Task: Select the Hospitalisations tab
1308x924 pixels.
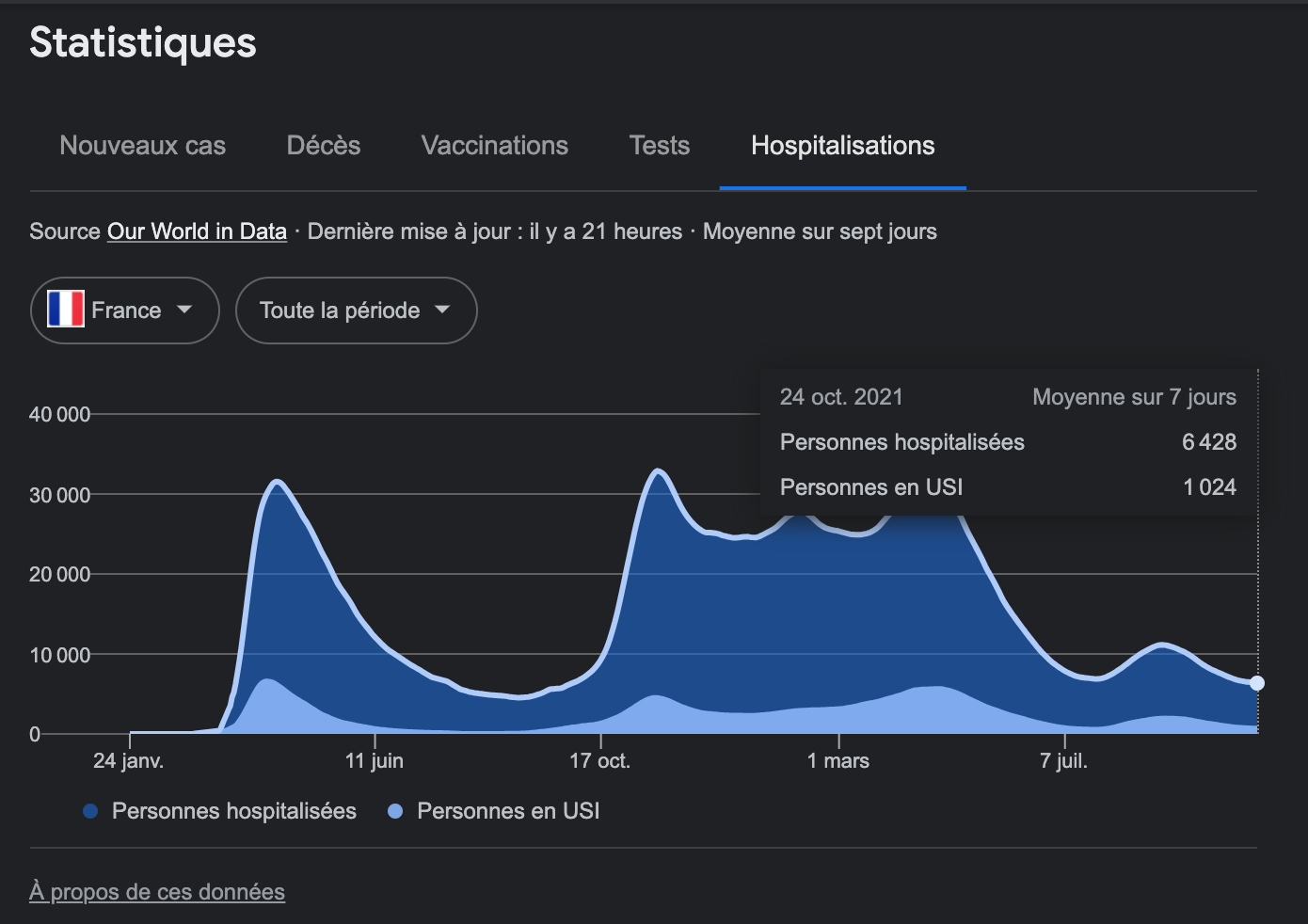Action: pos(842,146)
